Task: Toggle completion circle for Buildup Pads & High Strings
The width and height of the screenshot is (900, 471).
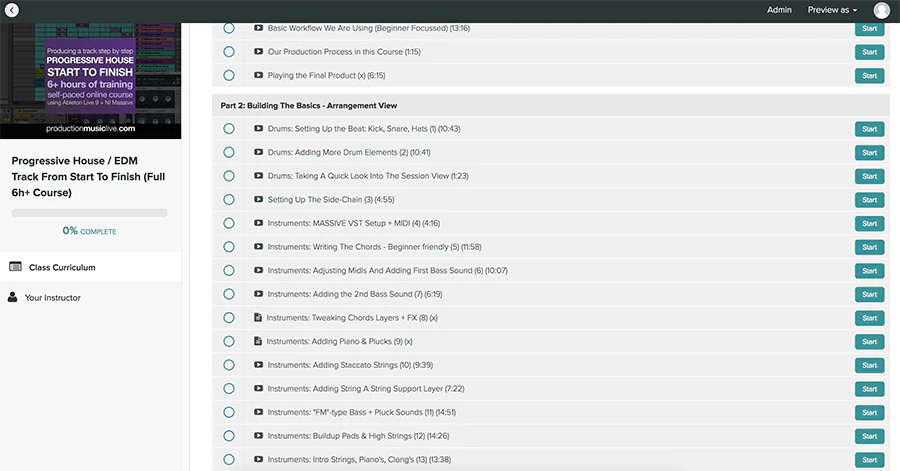Action: pyautogui.click(x=229, y=436)
